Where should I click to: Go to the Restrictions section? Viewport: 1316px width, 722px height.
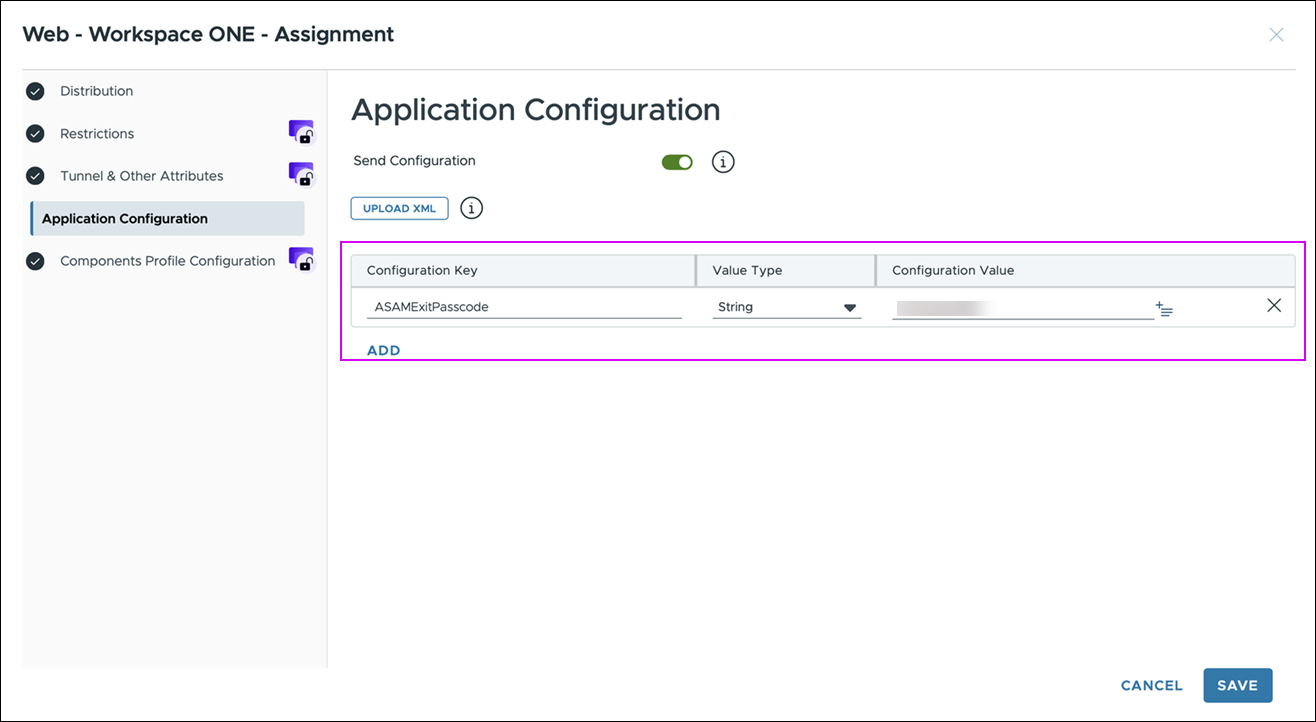click(x=97, y=134)
